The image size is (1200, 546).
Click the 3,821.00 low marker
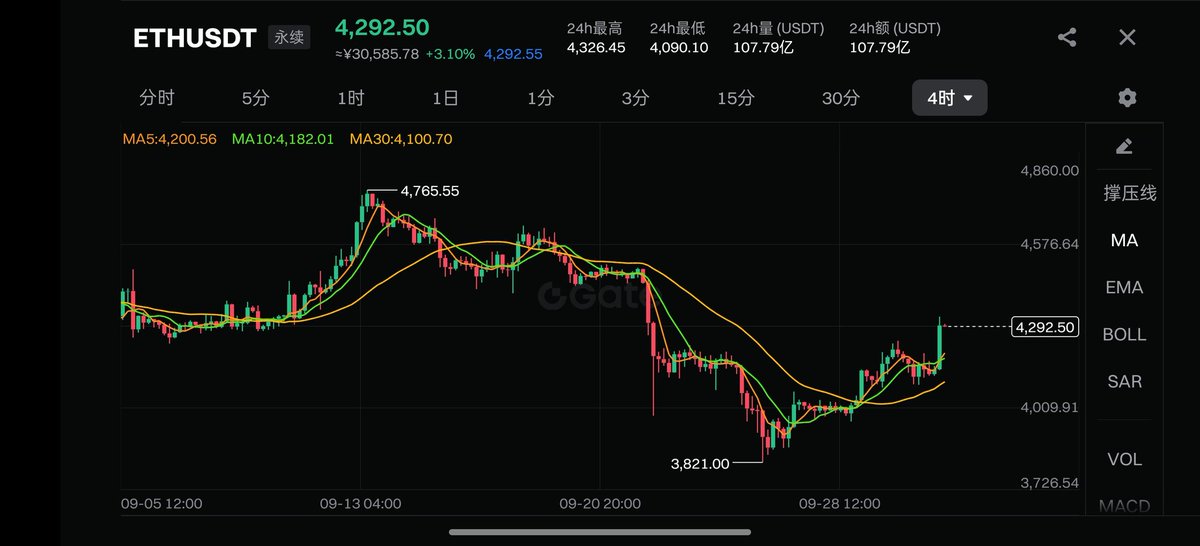pyautogui.click(x=700, y=463)
